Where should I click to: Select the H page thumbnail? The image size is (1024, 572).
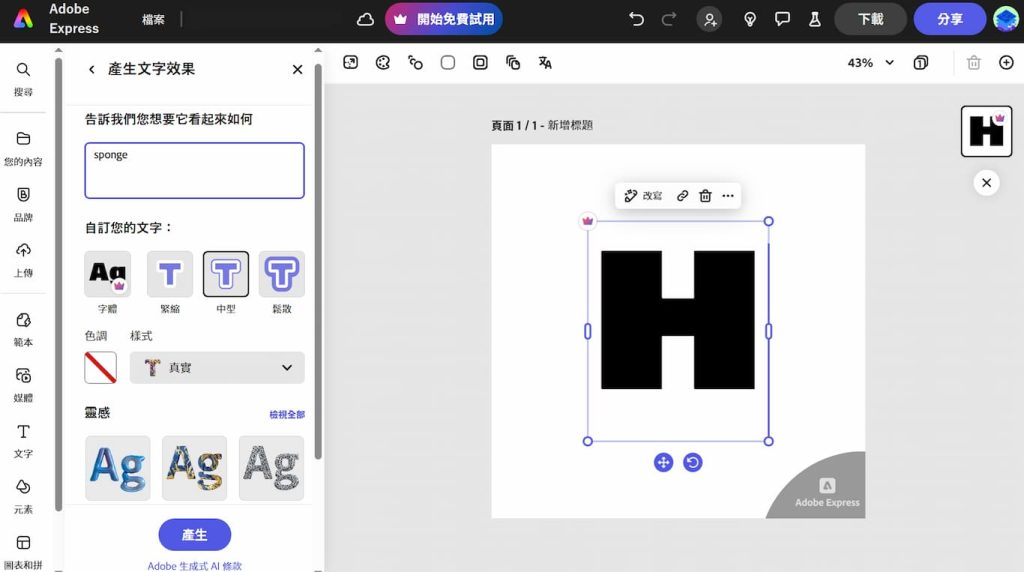coord(986,131)
